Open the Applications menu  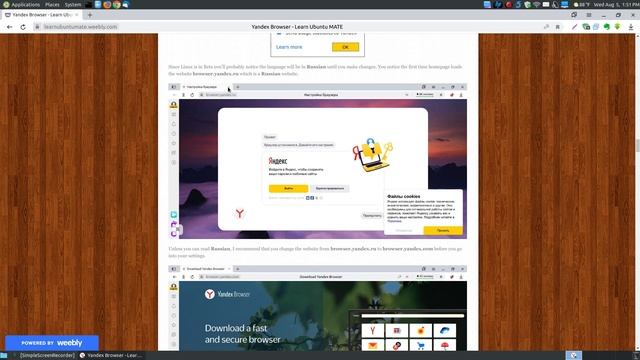pos(21,4)
